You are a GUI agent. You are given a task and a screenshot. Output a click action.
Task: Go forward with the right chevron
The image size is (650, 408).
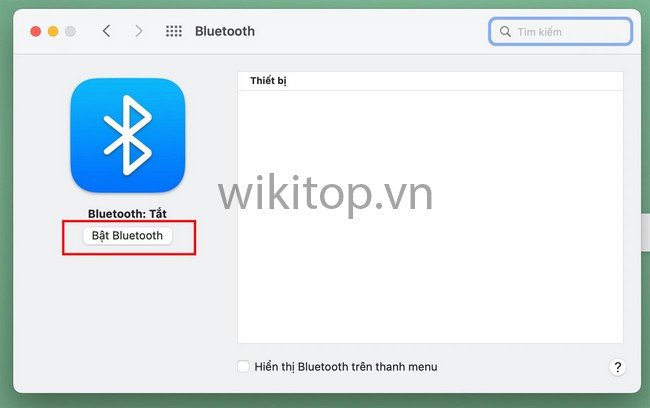(138, 31)
